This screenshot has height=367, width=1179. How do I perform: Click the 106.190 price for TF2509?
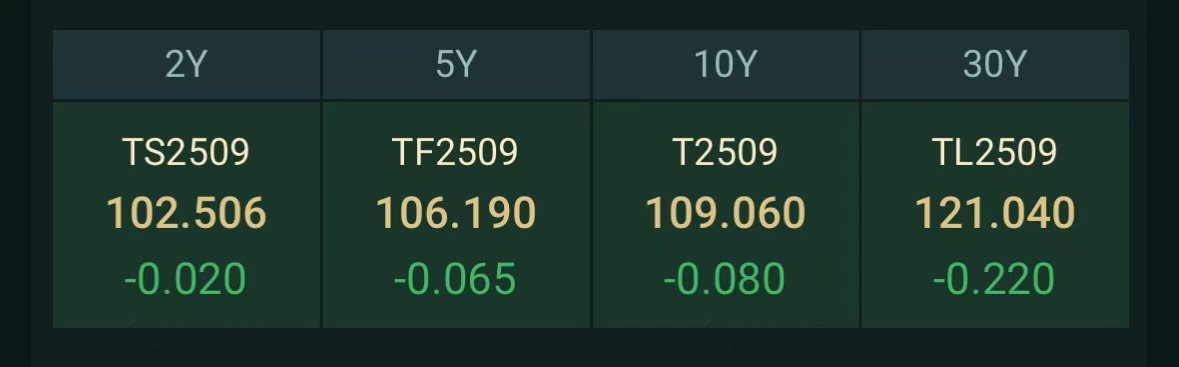click(456, 213)
